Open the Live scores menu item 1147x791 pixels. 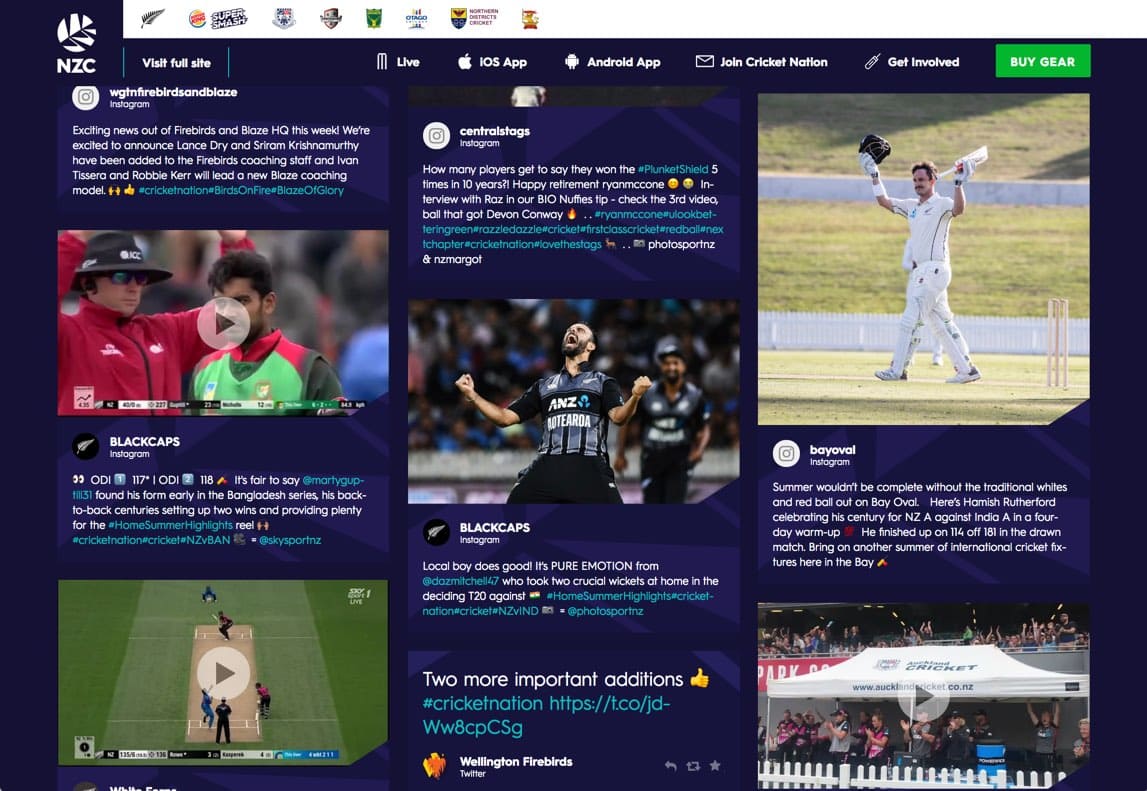pyautogui.click(x=398, y=62)
